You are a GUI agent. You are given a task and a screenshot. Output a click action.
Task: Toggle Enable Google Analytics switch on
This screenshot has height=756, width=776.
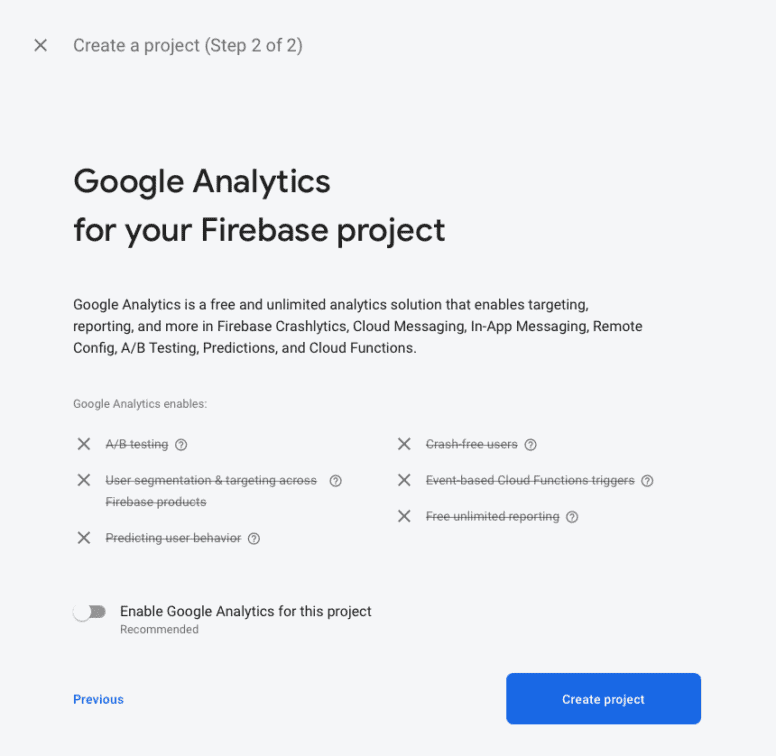[x=90, y=613]
